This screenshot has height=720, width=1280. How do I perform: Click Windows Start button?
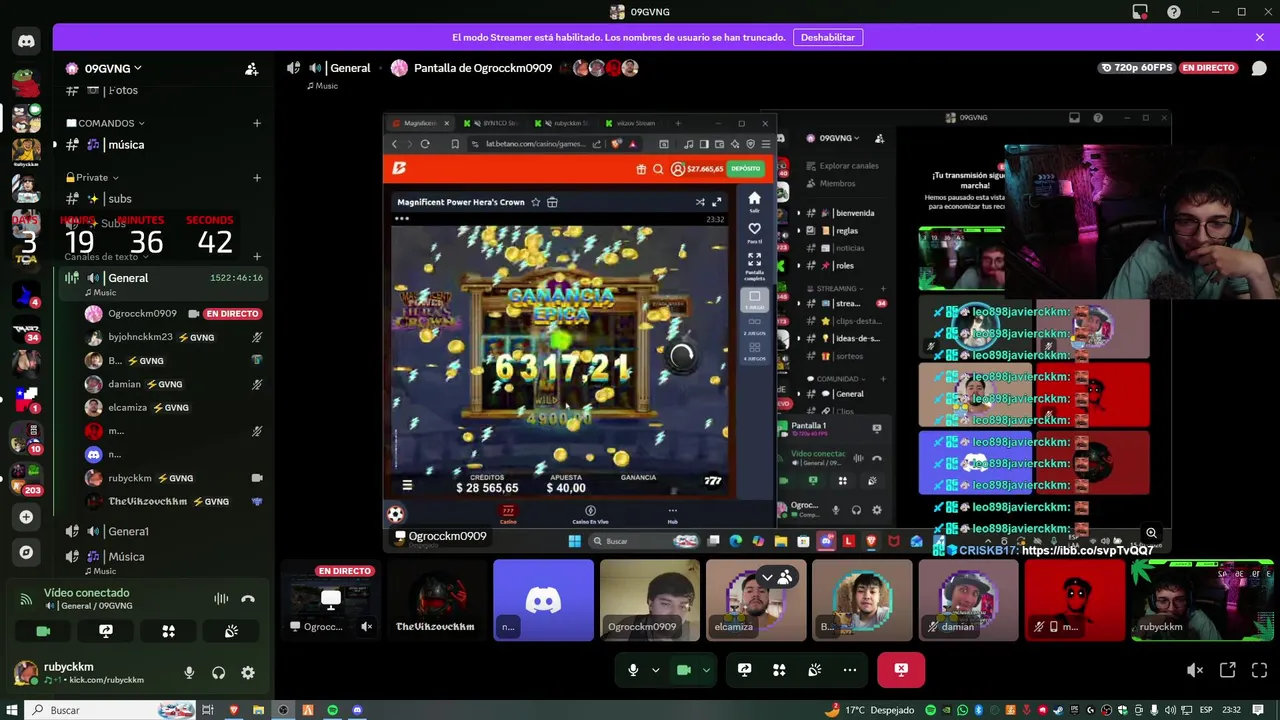(10, 710)
